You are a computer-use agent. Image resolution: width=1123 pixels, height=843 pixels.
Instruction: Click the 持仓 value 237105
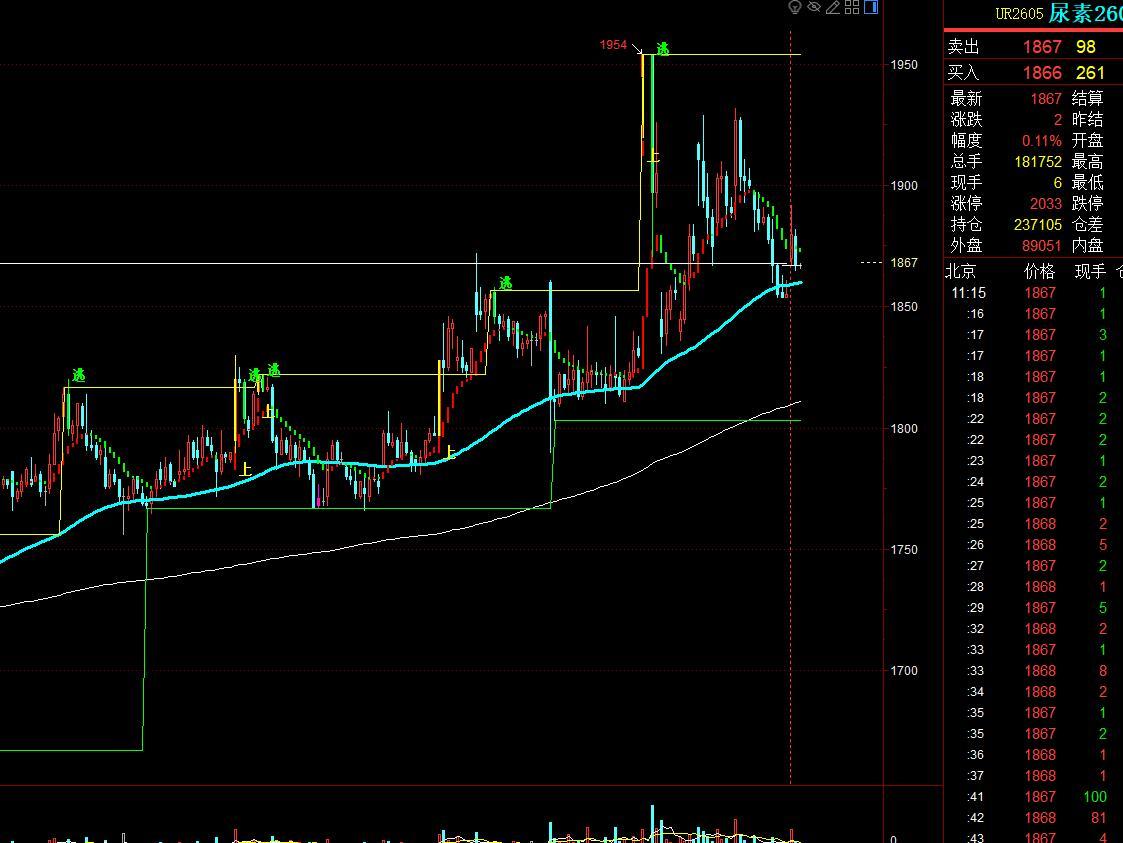click(1038, 225)
